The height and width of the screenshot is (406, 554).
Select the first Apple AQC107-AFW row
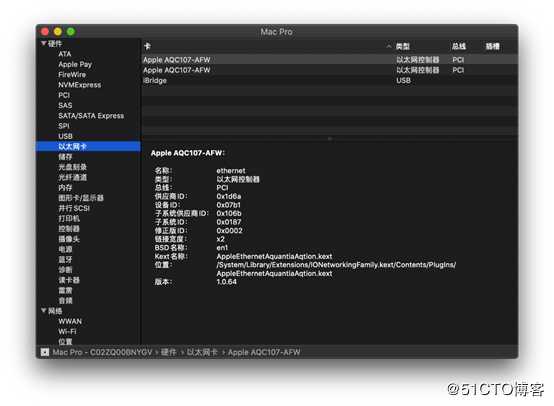[x=330, y=60]
